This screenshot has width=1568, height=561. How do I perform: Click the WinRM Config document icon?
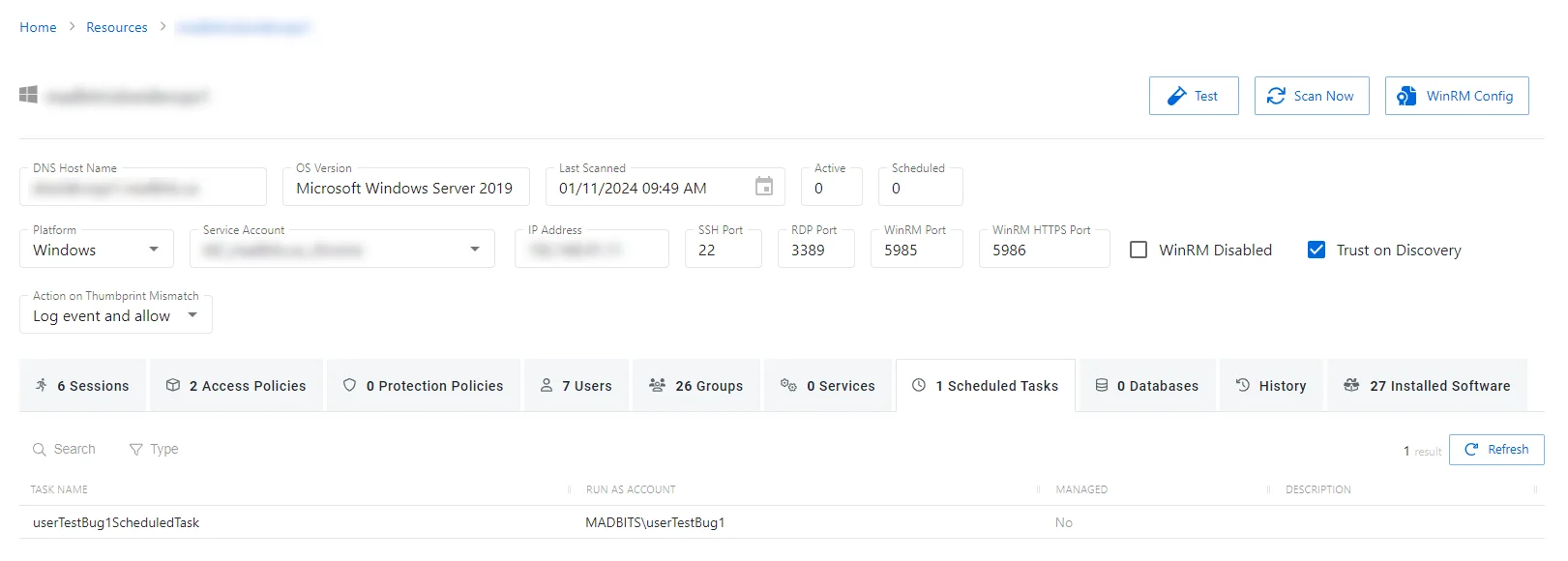click(1406, 96)
